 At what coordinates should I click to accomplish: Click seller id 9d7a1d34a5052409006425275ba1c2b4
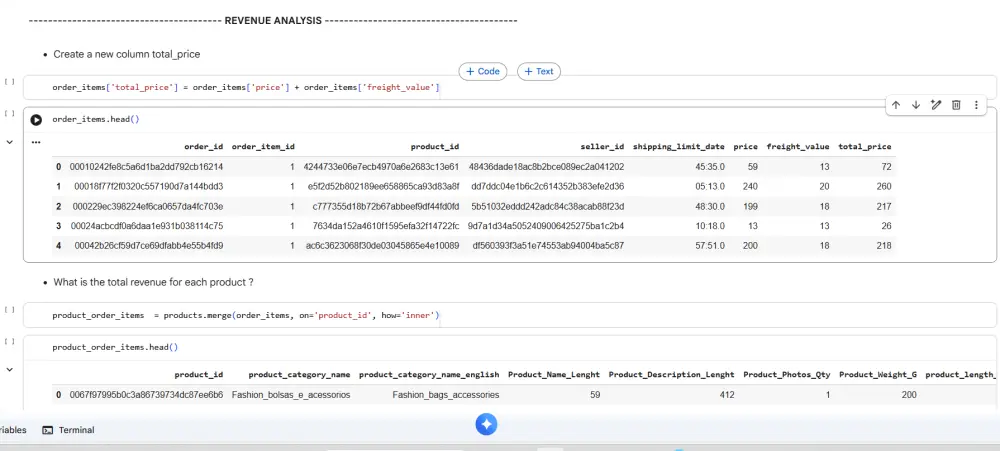click(546, 226)
